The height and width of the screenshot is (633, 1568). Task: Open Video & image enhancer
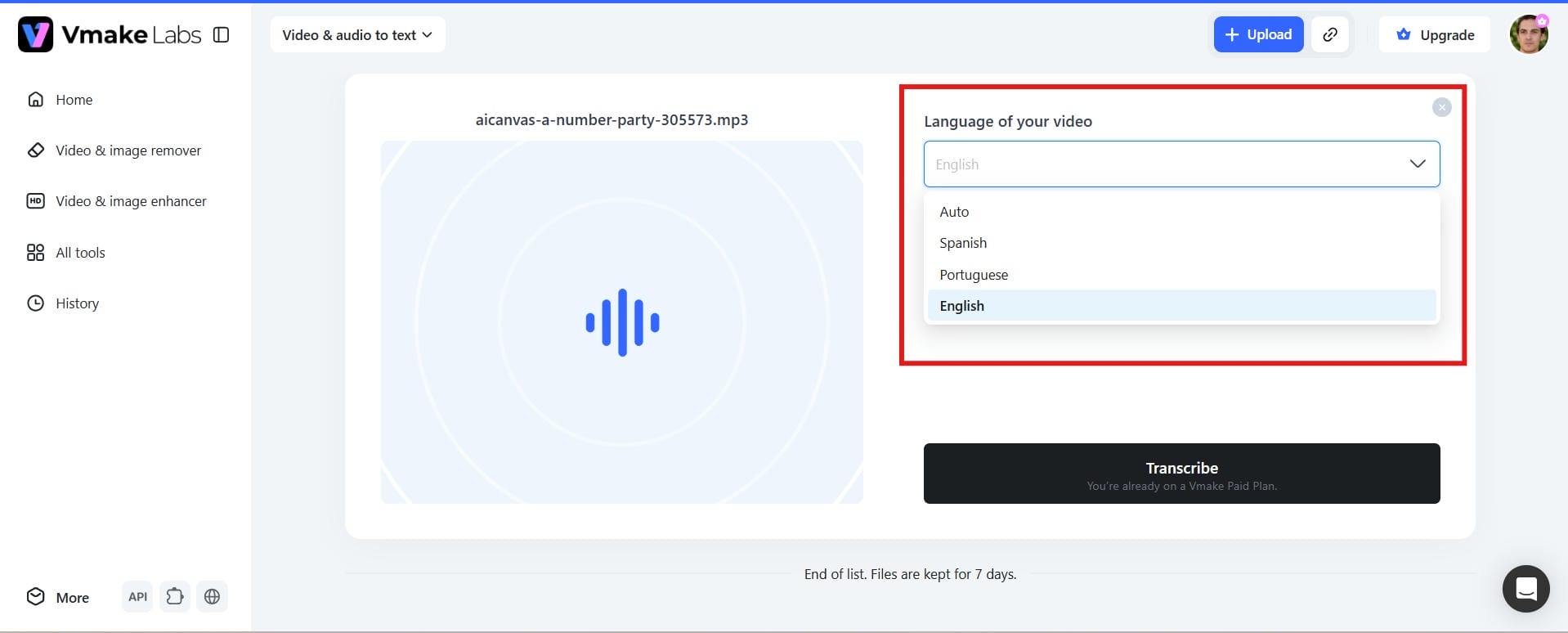[117, 201]
